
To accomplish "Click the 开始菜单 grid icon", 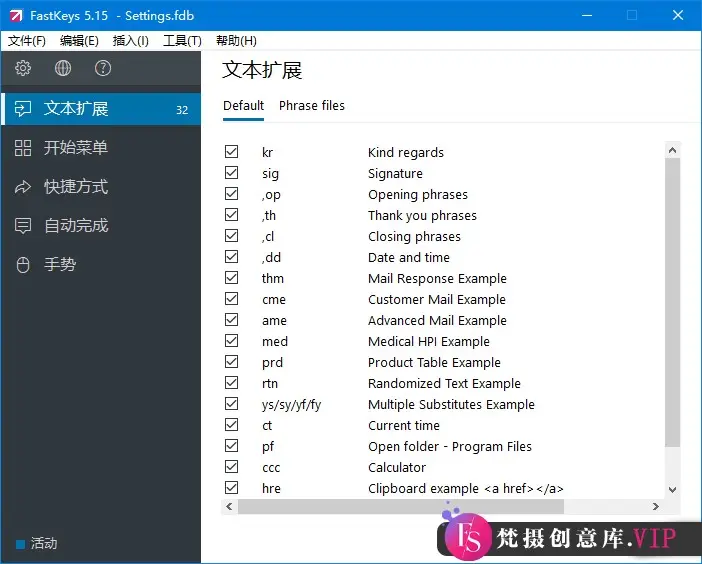I will coord(23,148).
